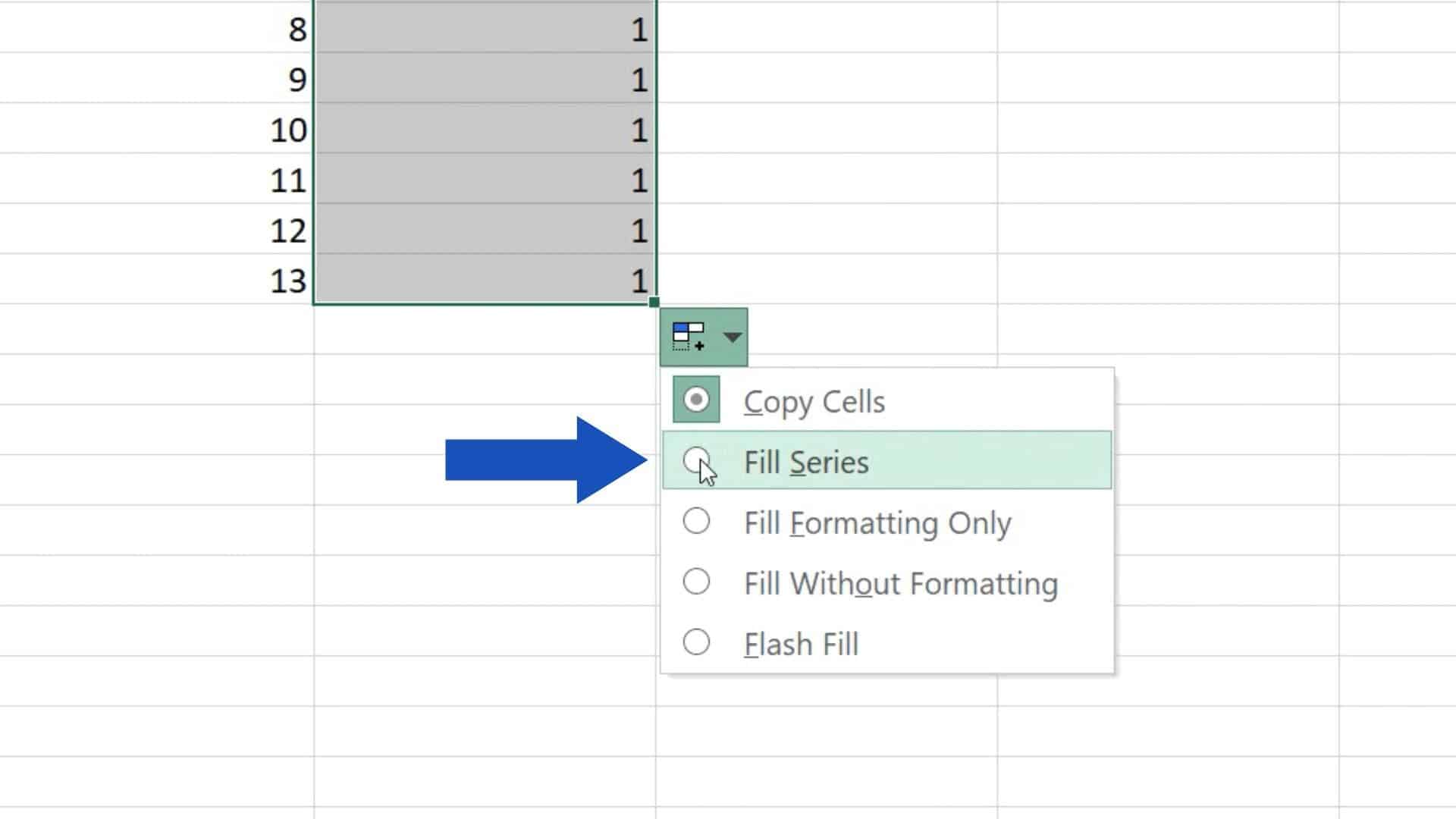The width and height of the screenshot is (1456, 819).
Task: Click the Copy Cells menu entry text
Action: (813, 401)
